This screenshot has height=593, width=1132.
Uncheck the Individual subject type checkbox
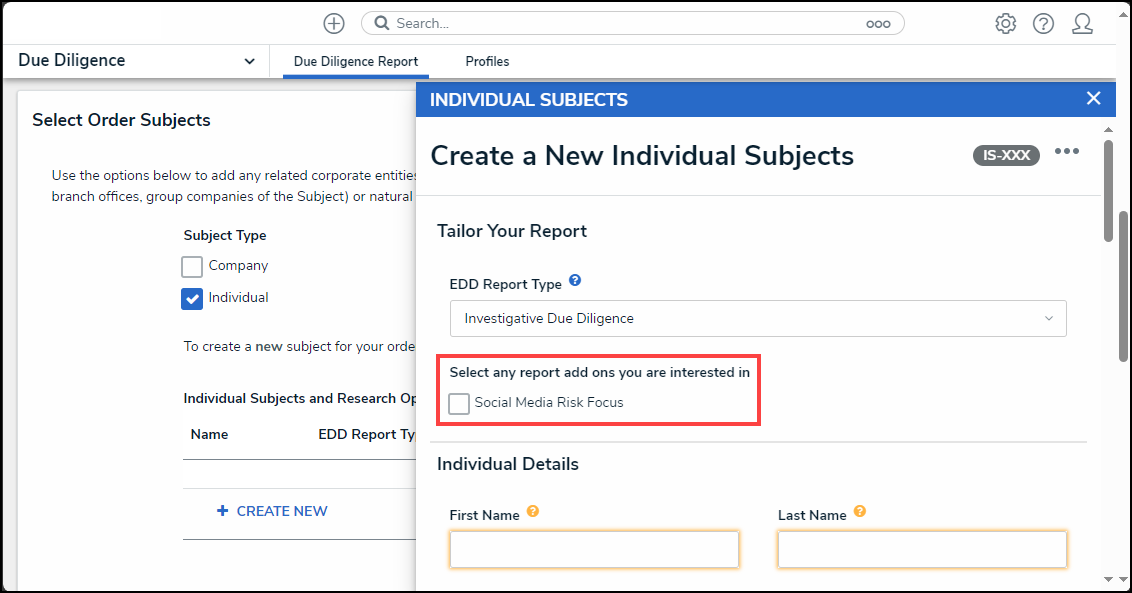(x=191, y=298)
